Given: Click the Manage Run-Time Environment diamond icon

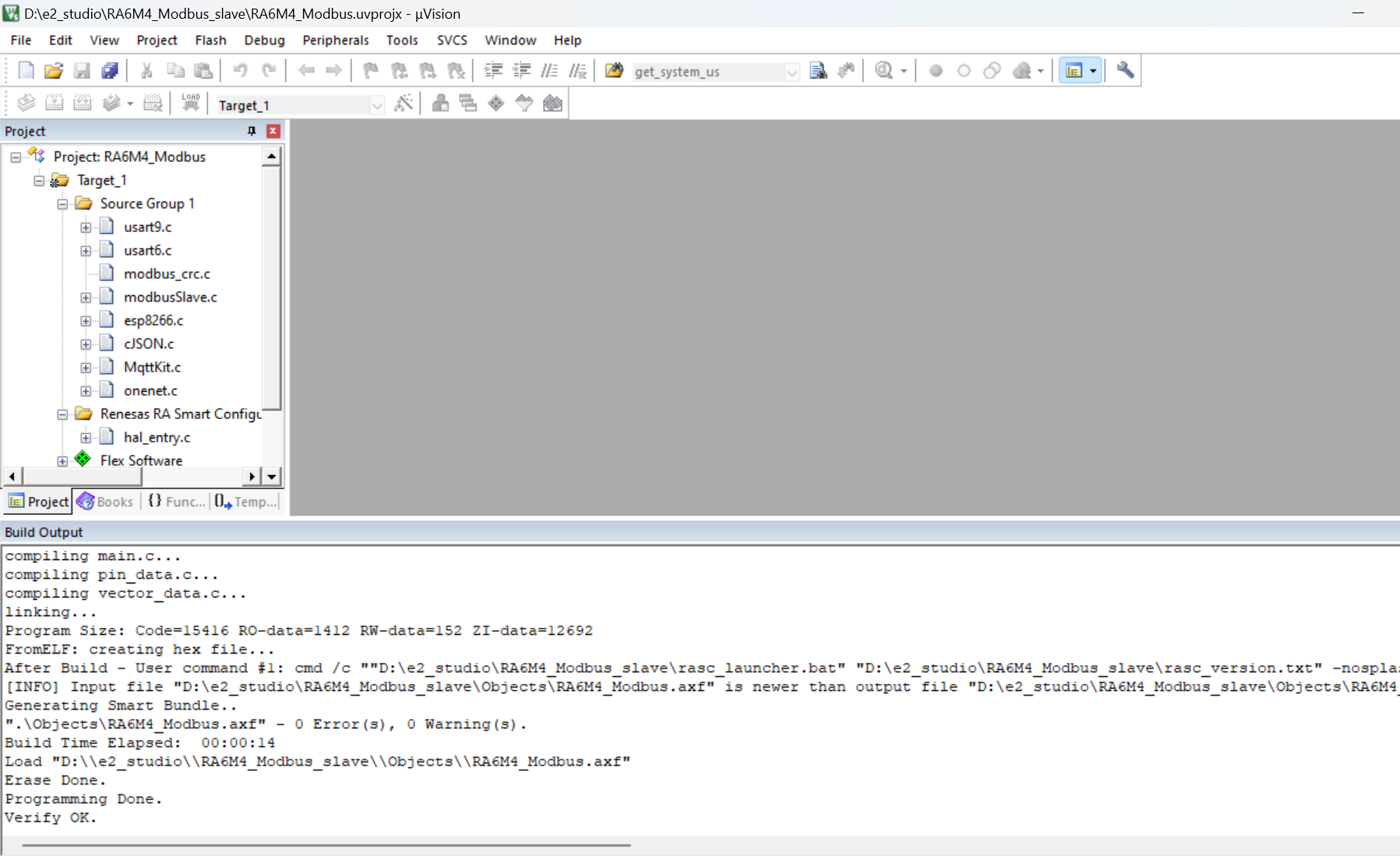Looking at the screenshot, I should coord(496,103).
